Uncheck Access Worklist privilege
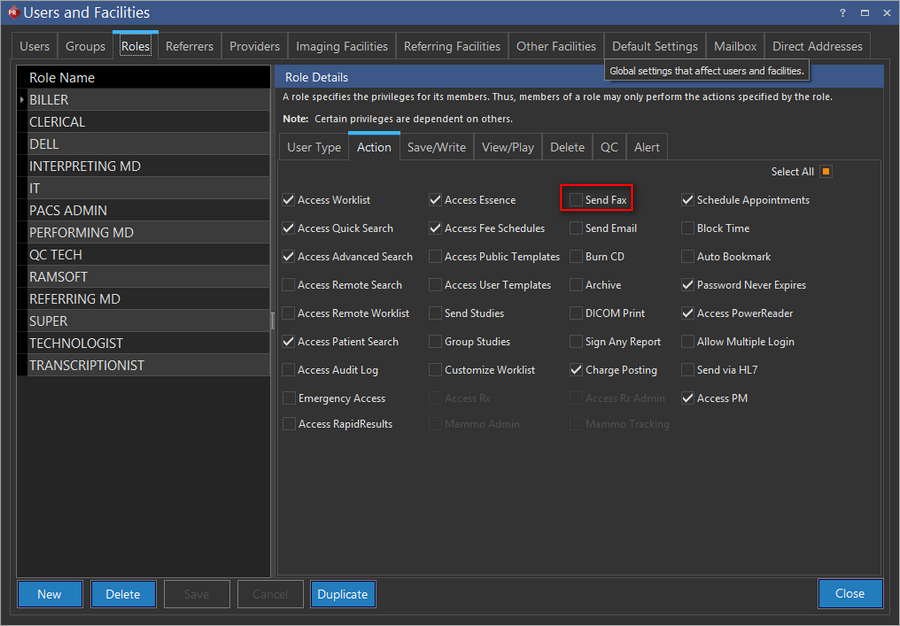The width and height of the screenshot is (900, 626). [289, 200]
